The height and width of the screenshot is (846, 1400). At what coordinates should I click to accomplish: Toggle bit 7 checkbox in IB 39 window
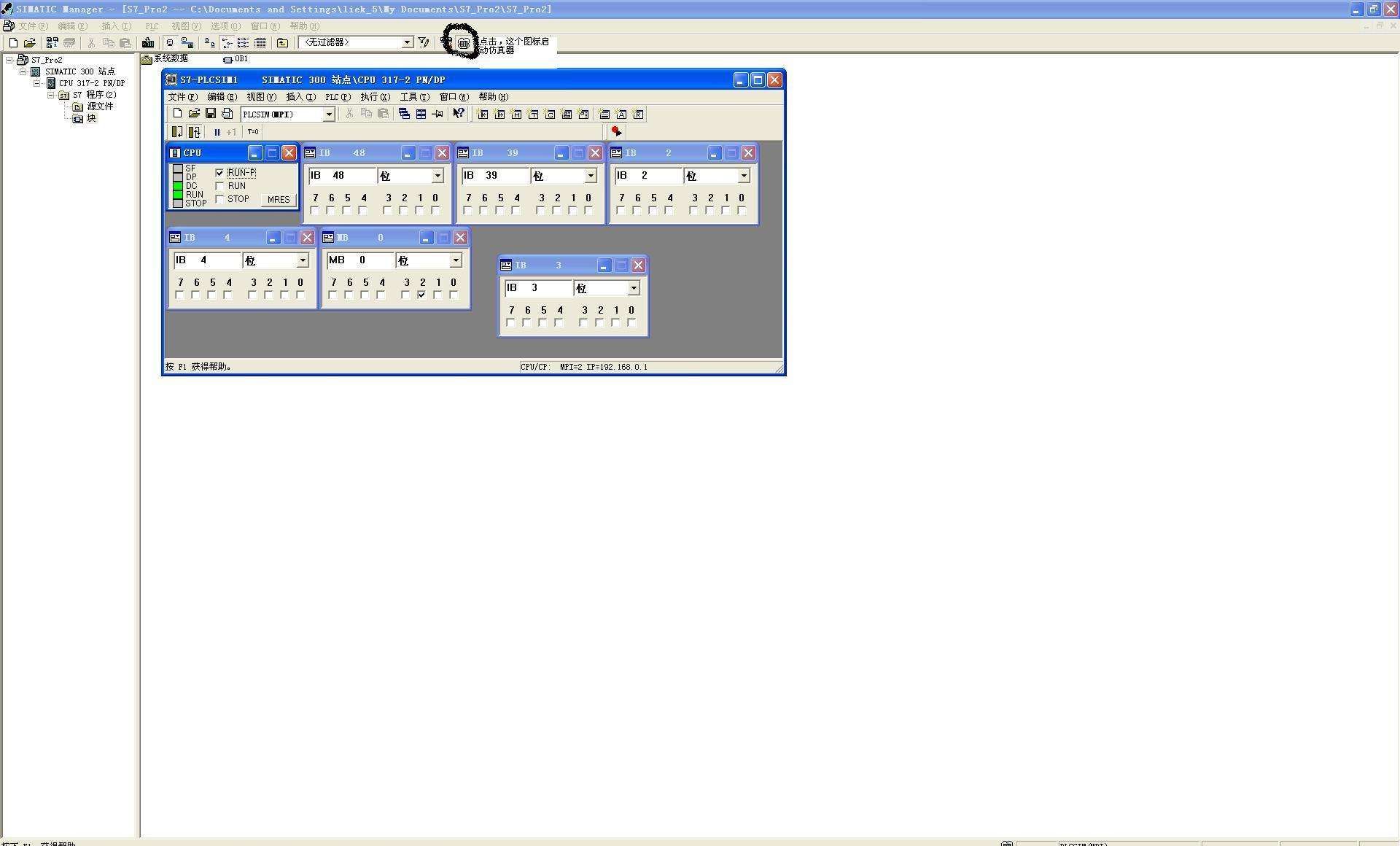[x=467, y=211]
